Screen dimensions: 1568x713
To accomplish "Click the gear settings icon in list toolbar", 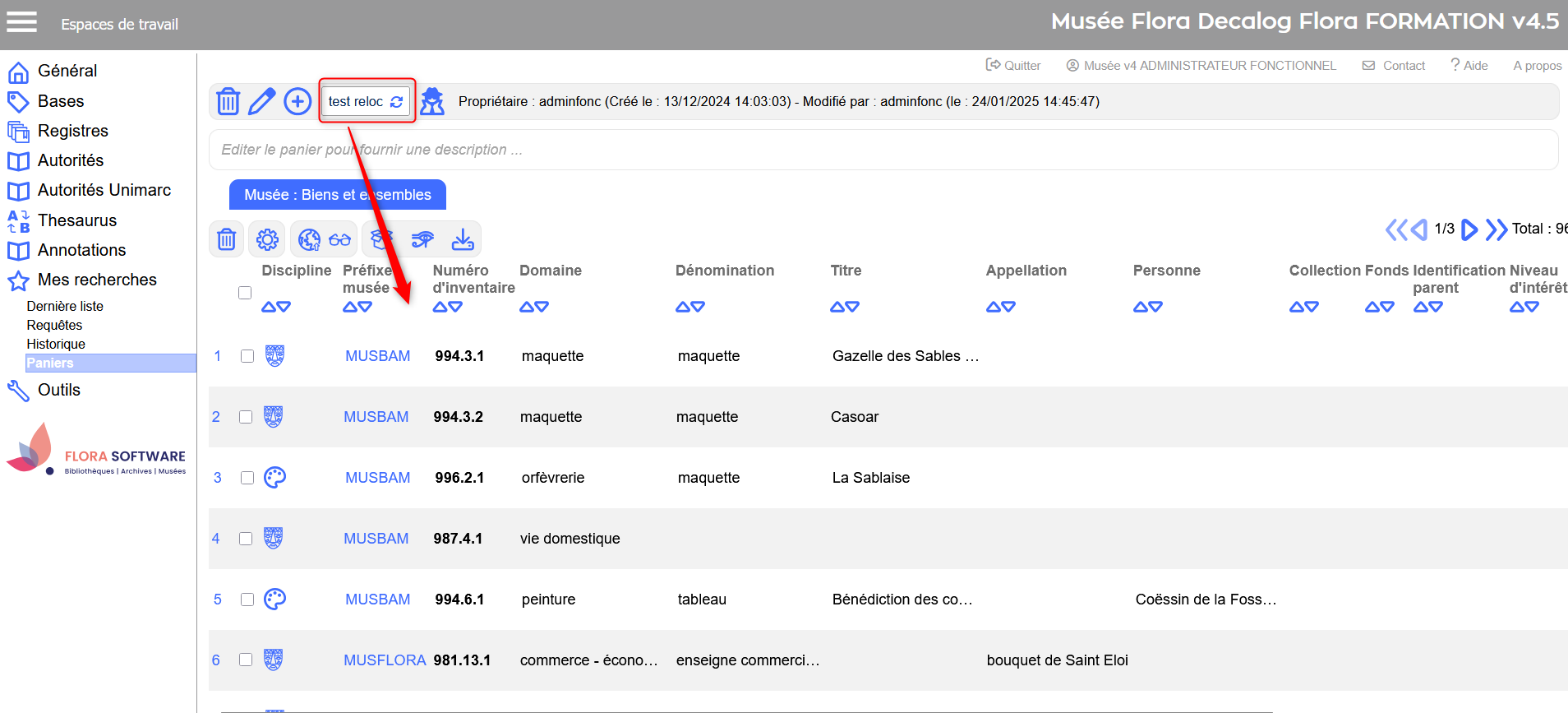I will pos(267,239).
